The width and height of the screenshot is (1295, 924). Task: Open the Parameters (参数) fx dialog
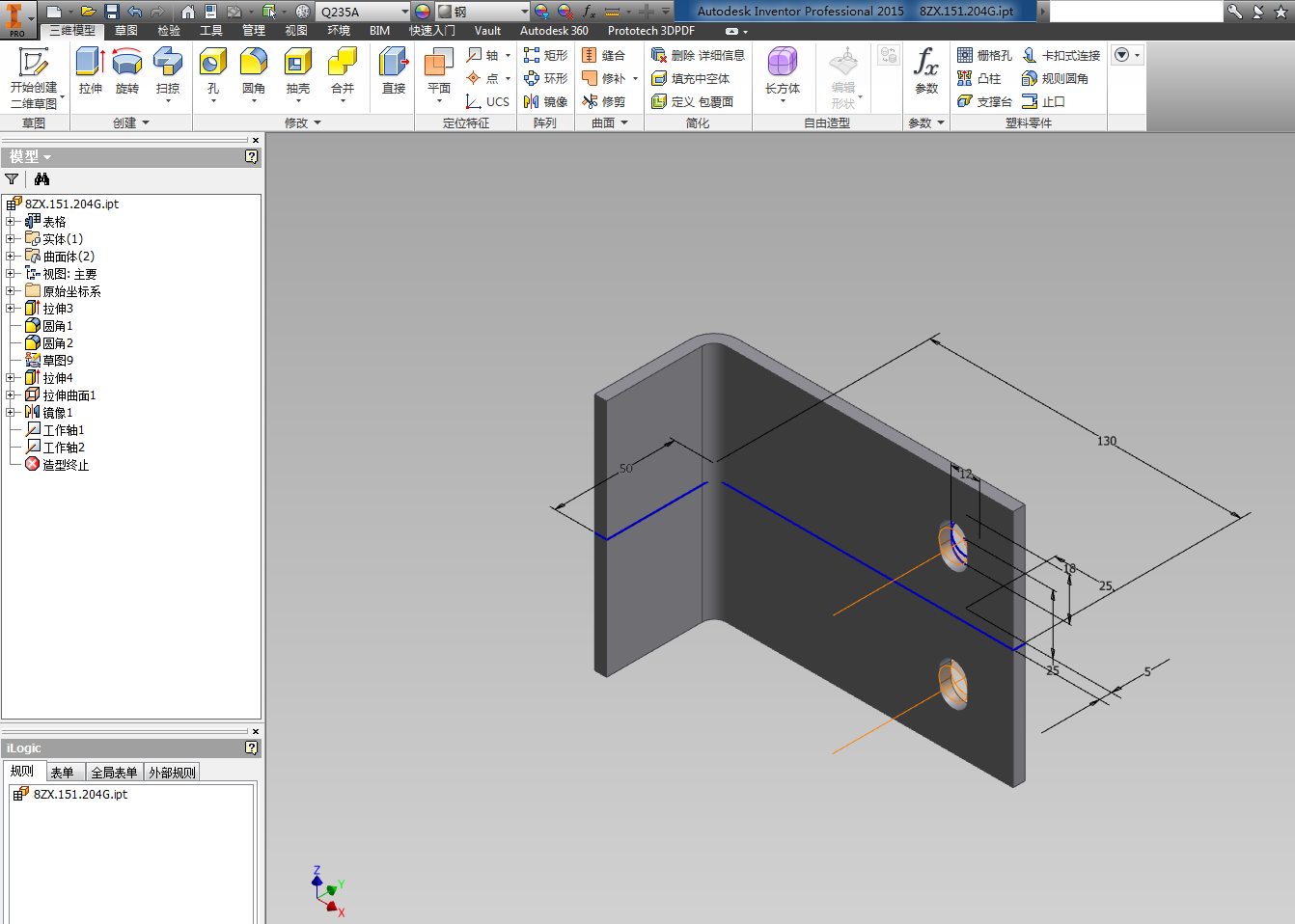pyautogui.click(x=926, y=71)
